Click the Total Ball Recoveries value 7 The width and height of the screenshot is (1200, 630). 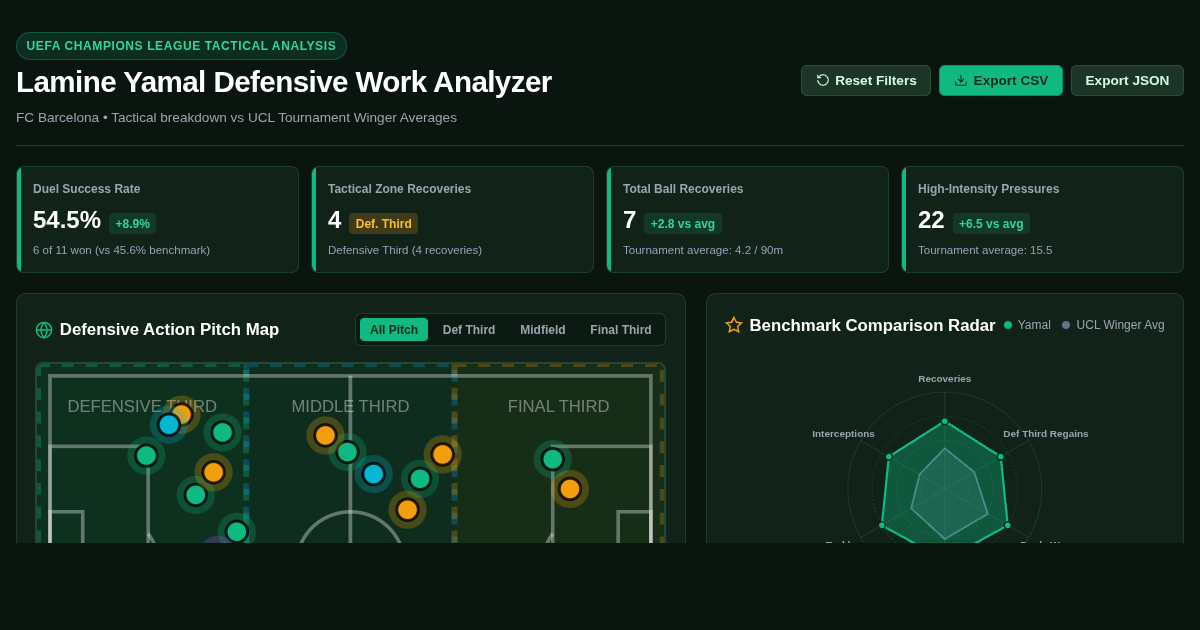(630, 220)
